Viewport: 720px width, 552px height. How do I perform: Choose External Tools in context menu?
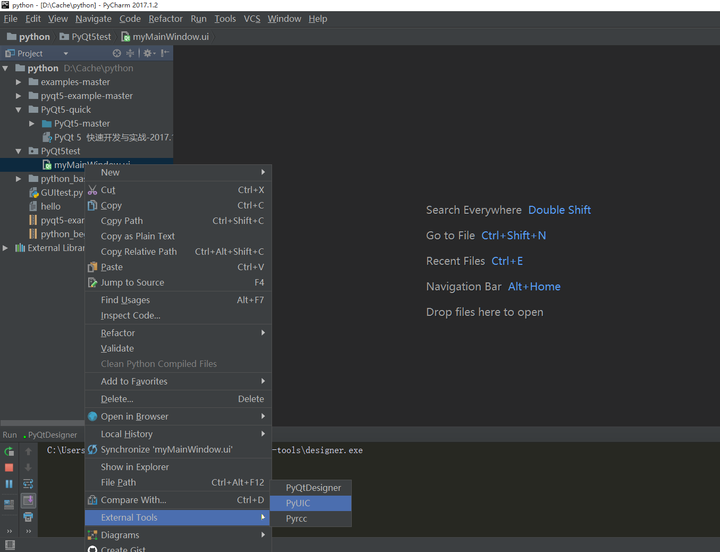[178, 518]
